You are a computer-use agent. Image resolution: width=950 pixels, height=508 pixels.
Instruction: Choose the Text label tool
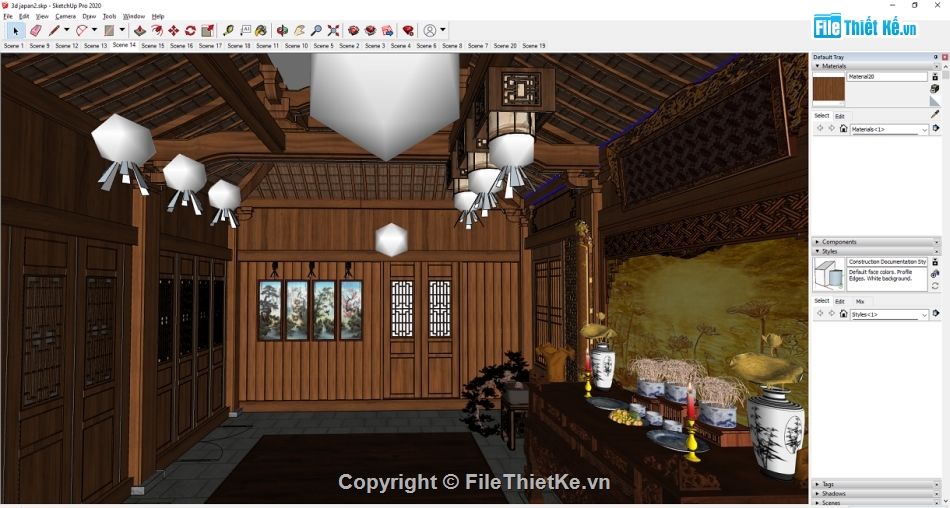pyautogui.click(x=245, y=30)
